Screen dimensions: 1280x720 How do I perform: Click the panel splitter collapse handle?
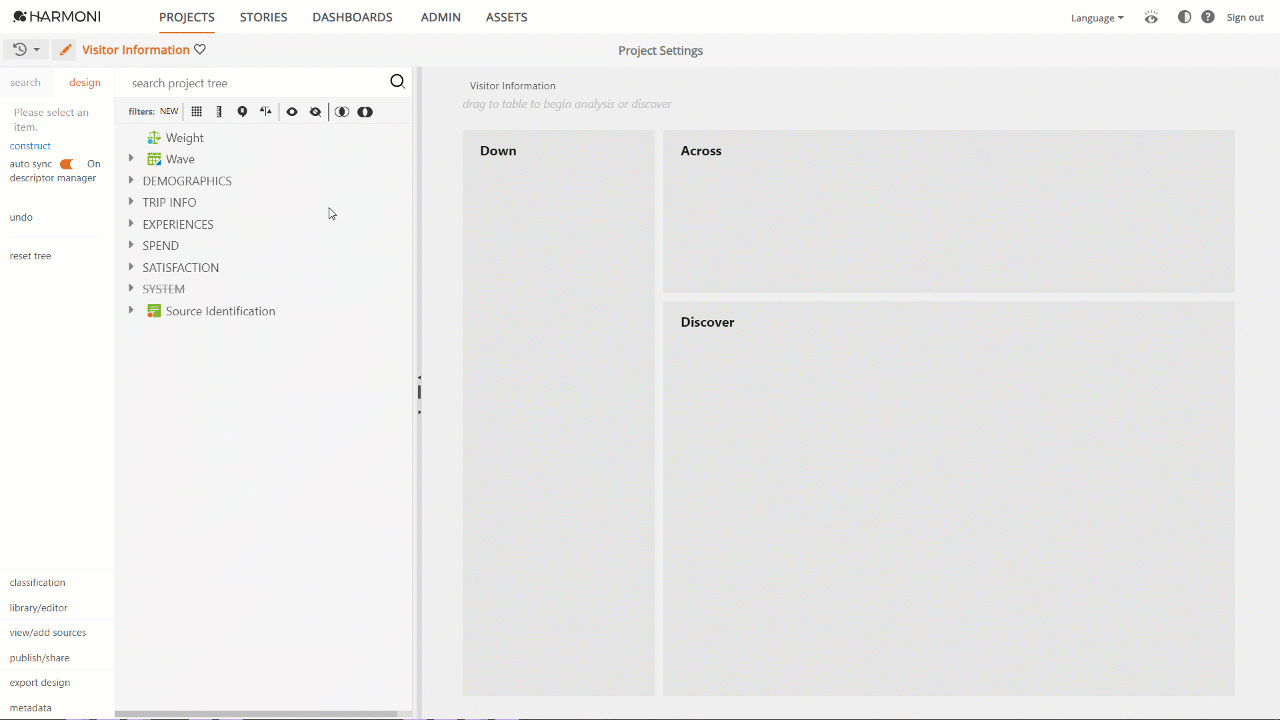(419, 392)
